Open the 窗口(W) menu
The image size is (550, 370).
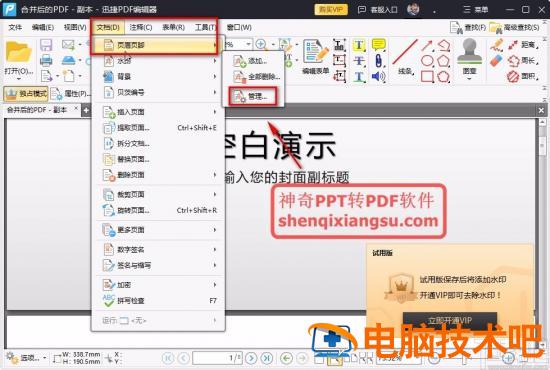(x=239, y=27)
